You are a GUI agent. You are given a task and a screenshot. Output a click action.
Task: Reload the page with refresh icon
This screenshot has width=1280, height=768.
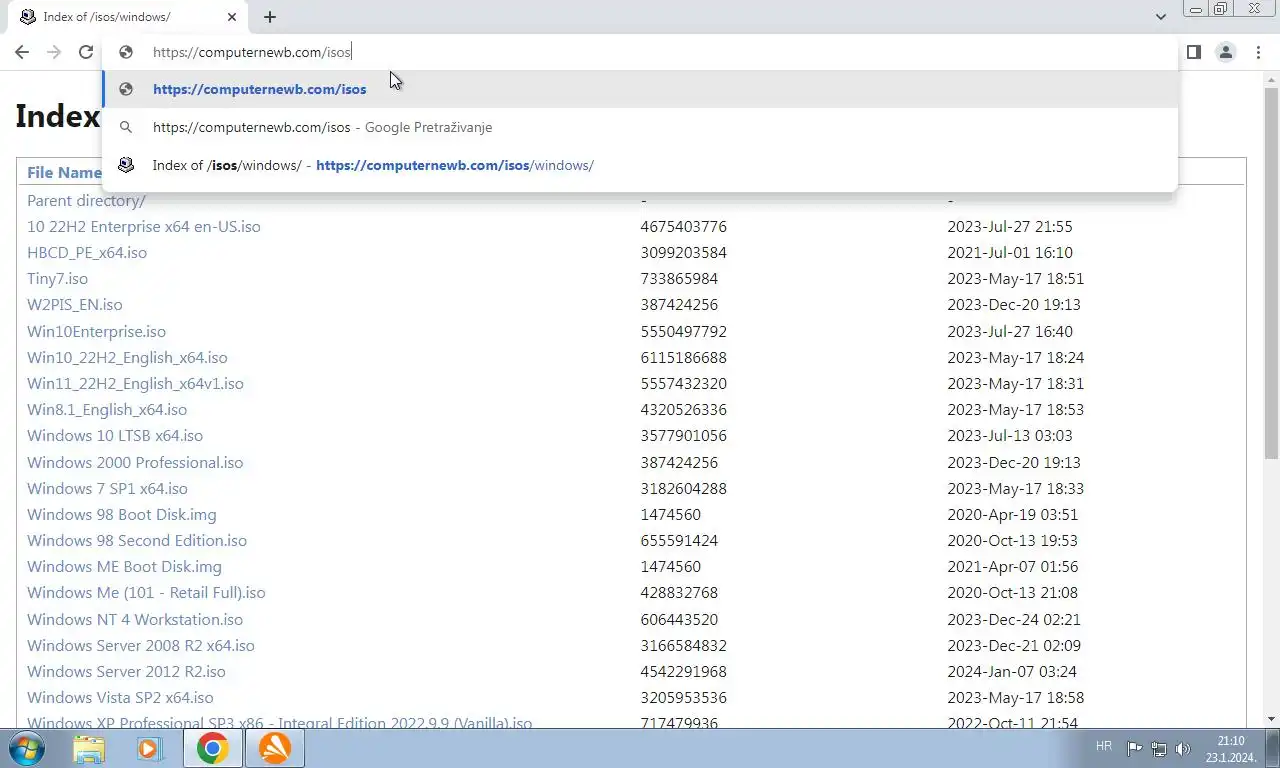click(86, 52)
